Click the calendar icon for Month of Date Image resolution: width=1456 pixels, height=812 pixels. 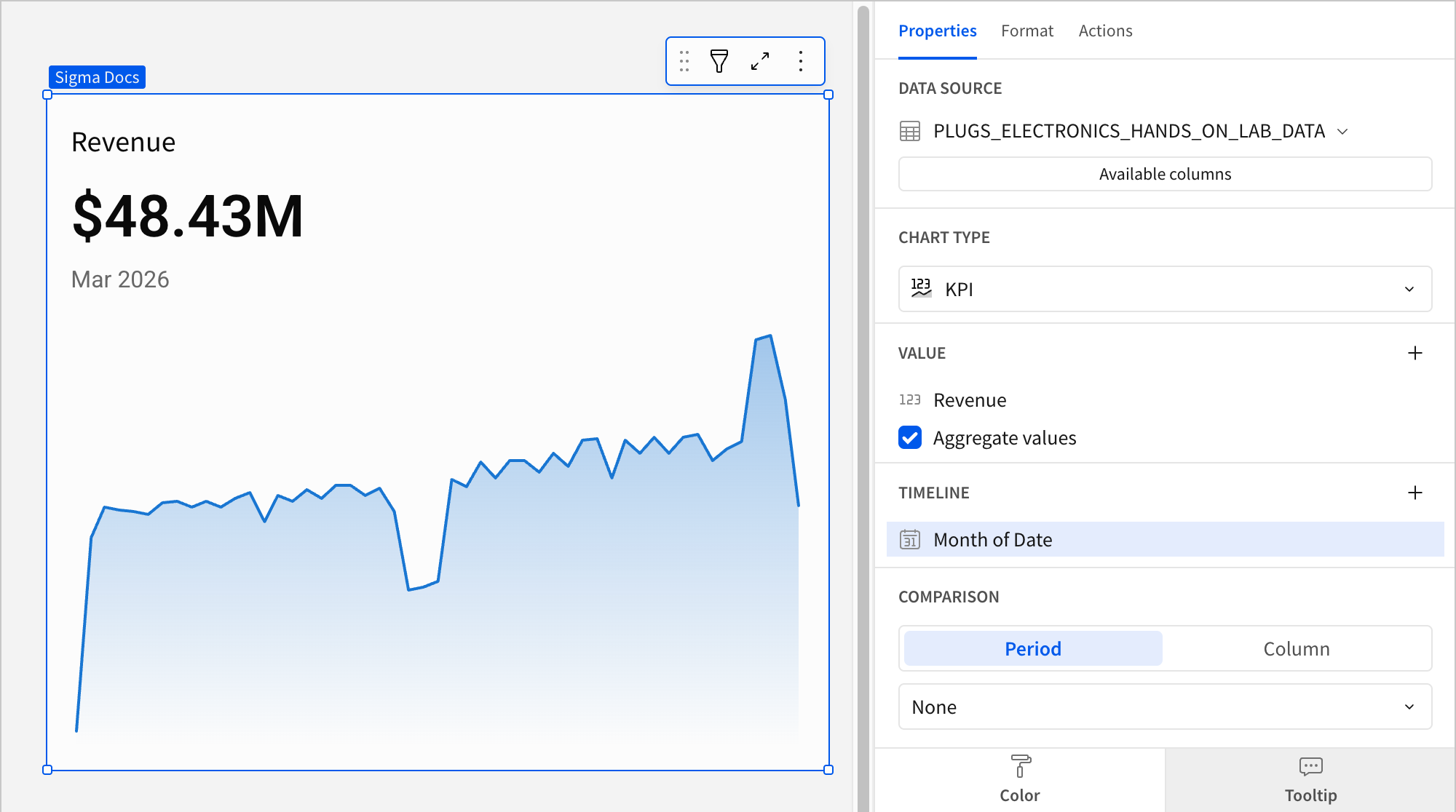(910, 539)
